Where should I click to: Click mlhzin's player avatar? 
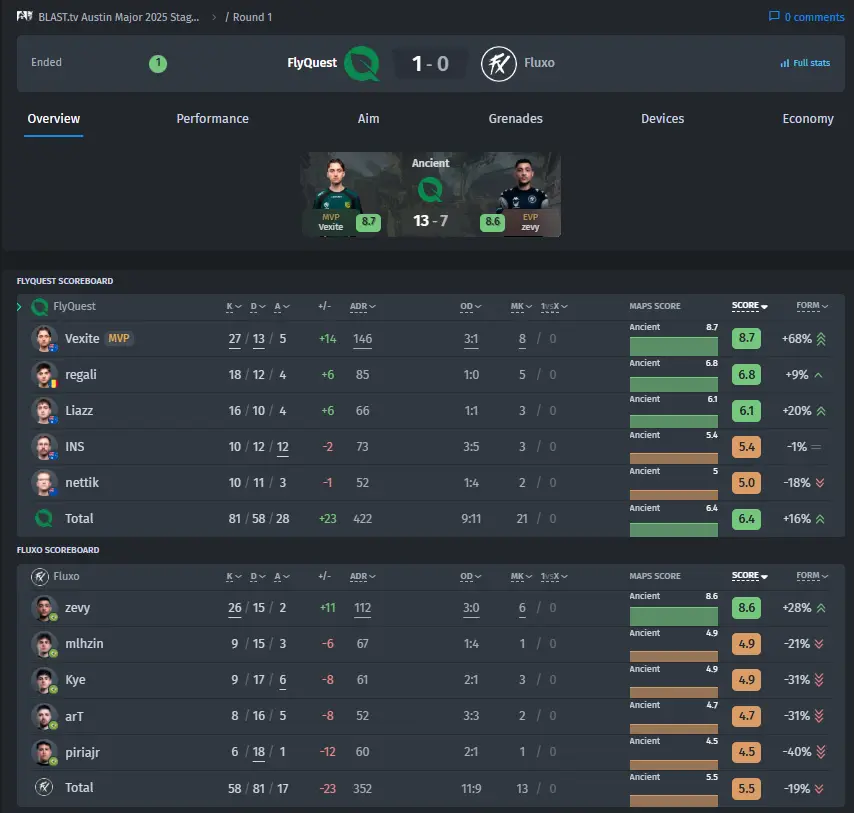44,644
